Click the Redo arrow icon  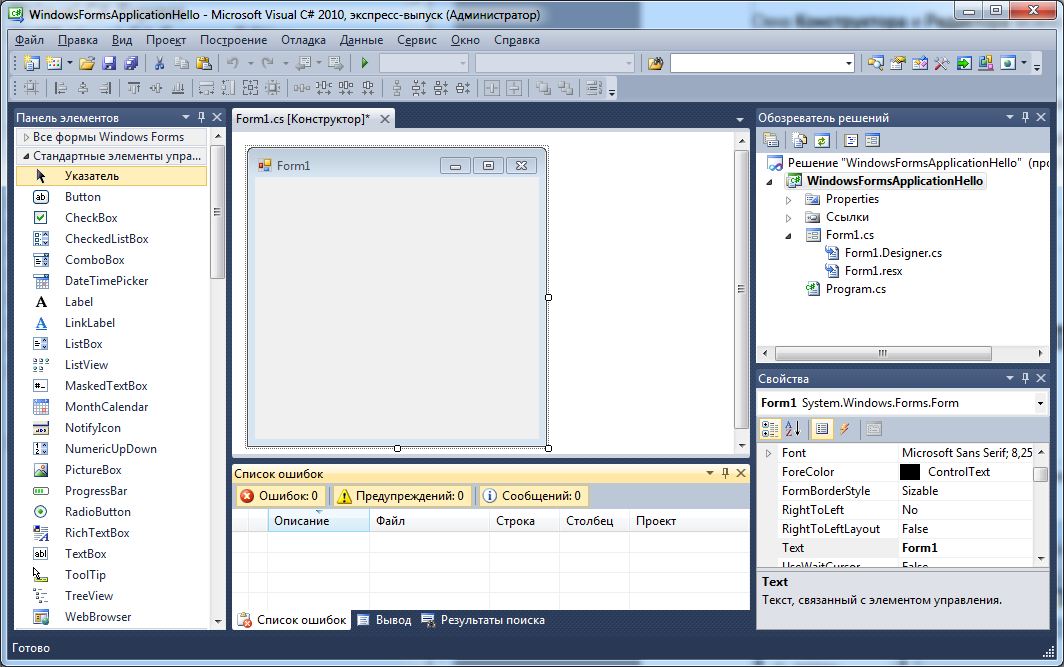[x=268, y=63]
